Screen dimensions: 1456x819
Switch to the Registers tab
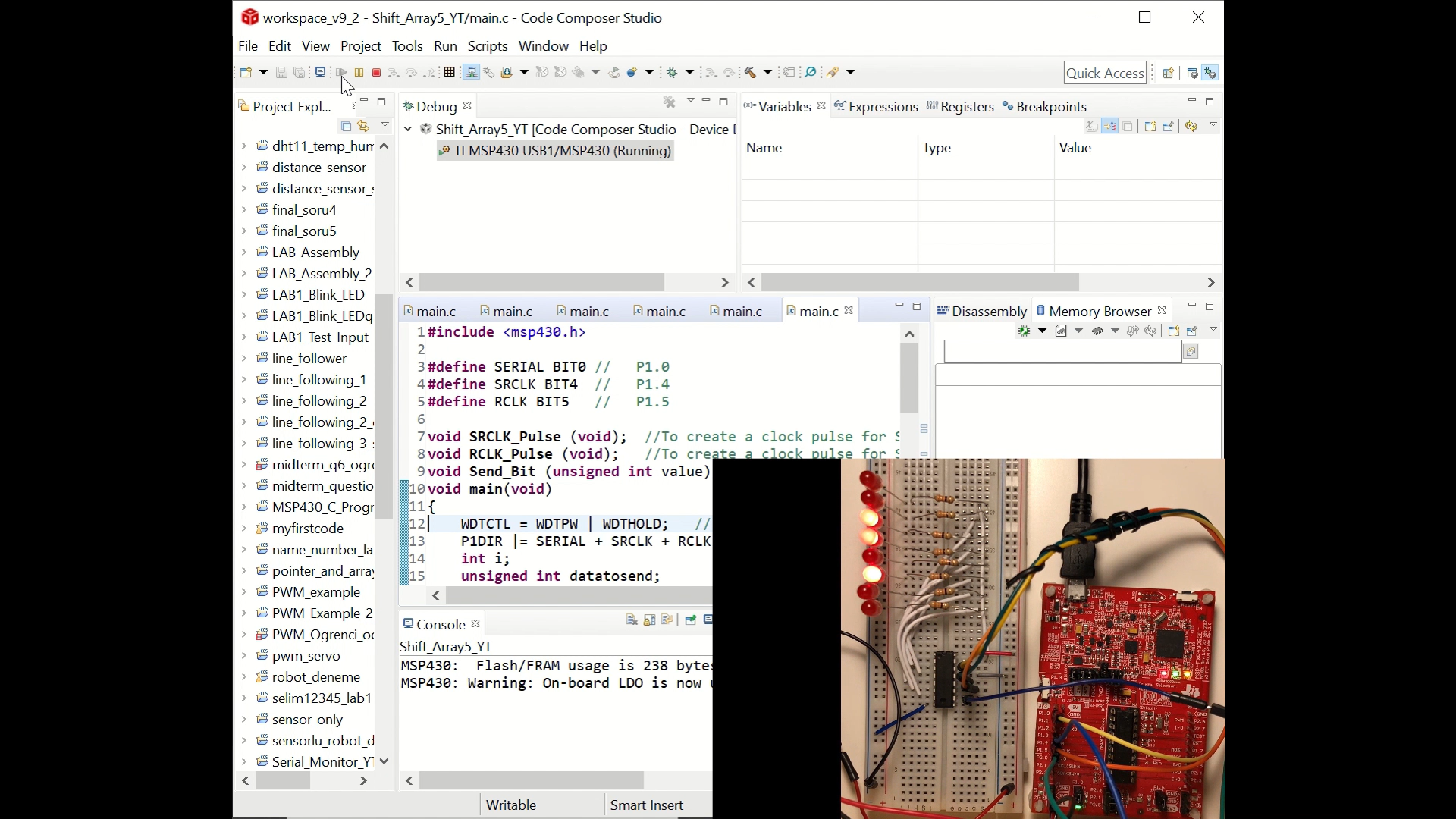pos(967,107)
